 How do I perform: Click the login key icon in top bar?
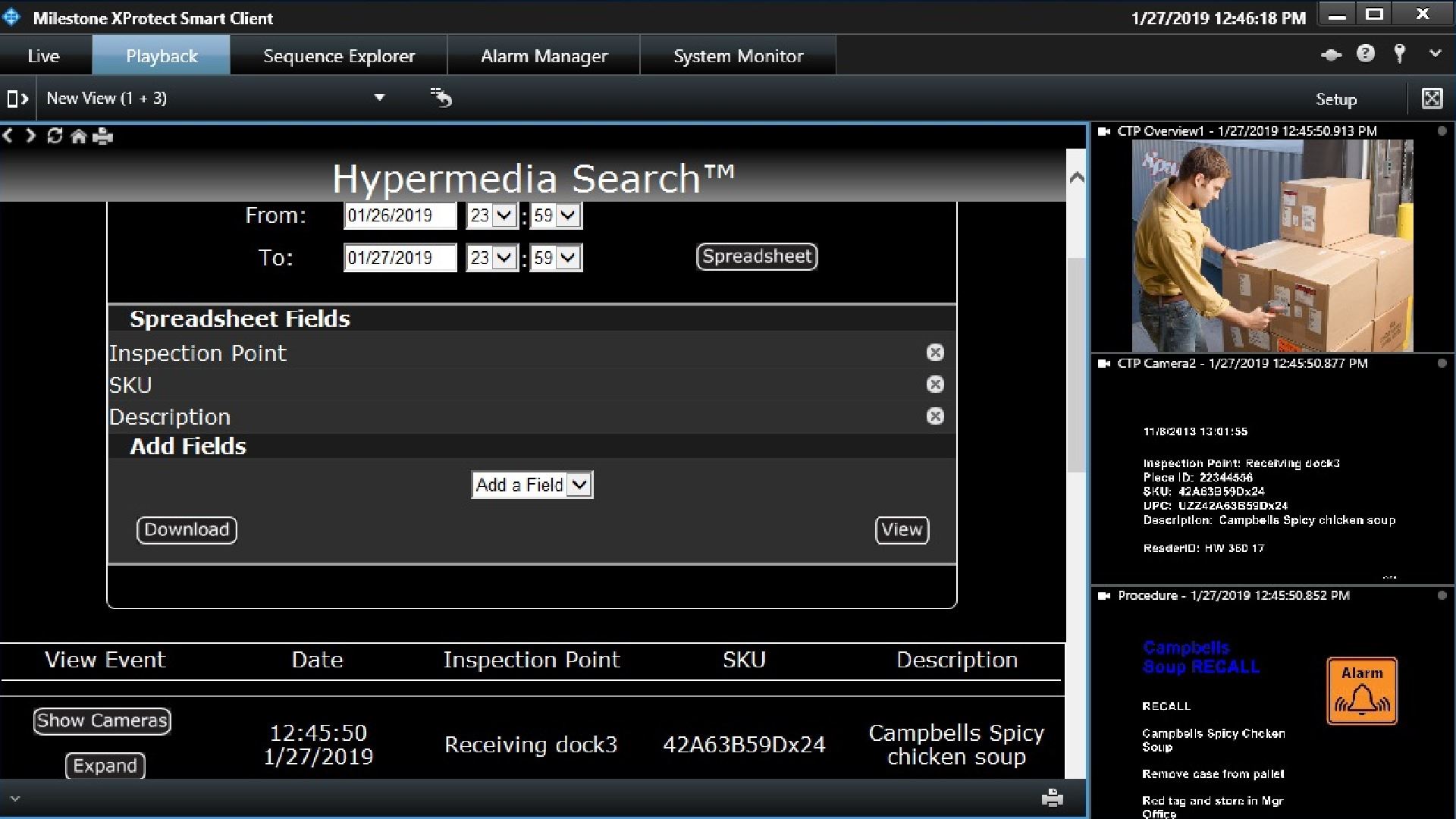(1400, 54)
